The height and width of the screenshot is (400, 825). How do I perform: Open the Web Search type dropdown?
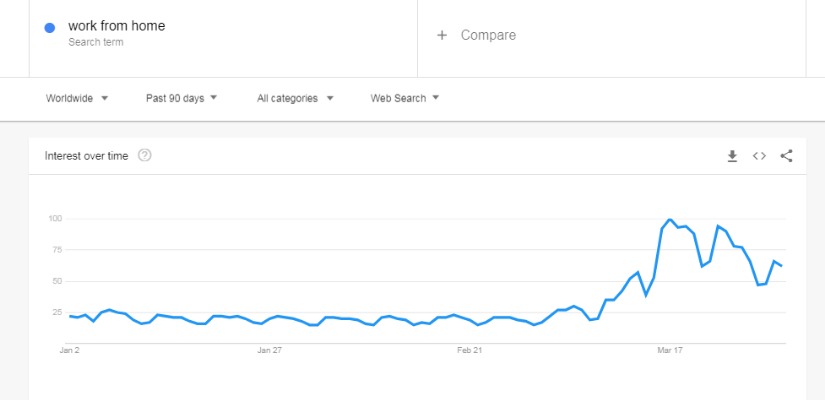coord(405,98)
